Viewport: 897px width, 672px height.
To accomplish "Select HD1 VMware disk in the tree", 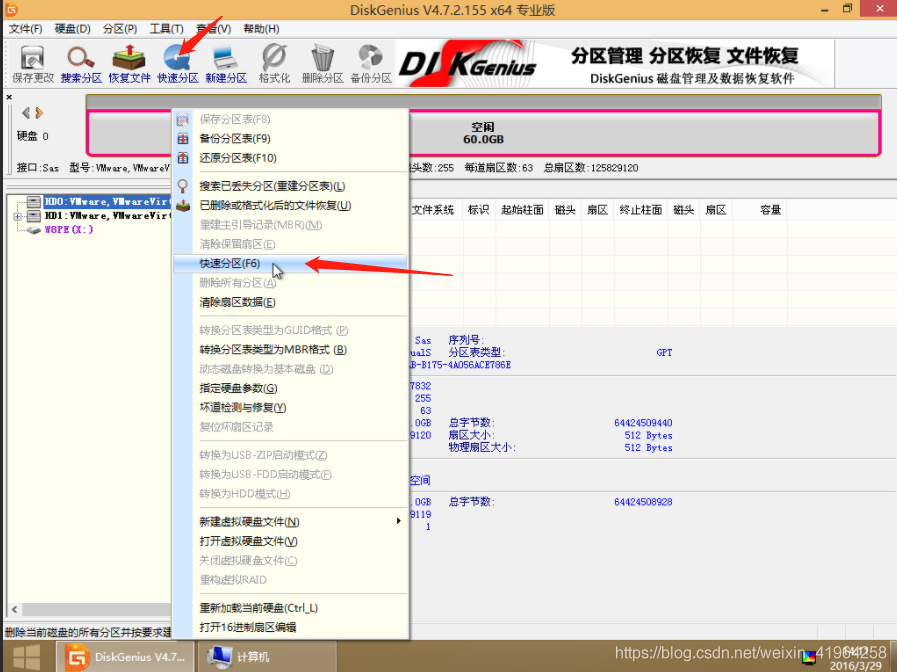I will (107, 216).
